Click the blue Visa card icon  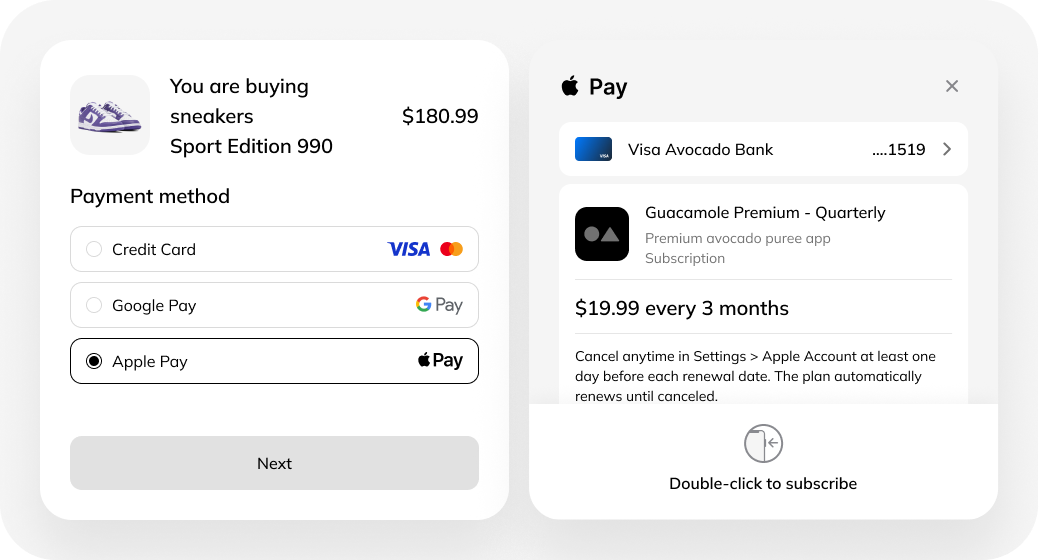pyautogui.click(x=593, y=150)
